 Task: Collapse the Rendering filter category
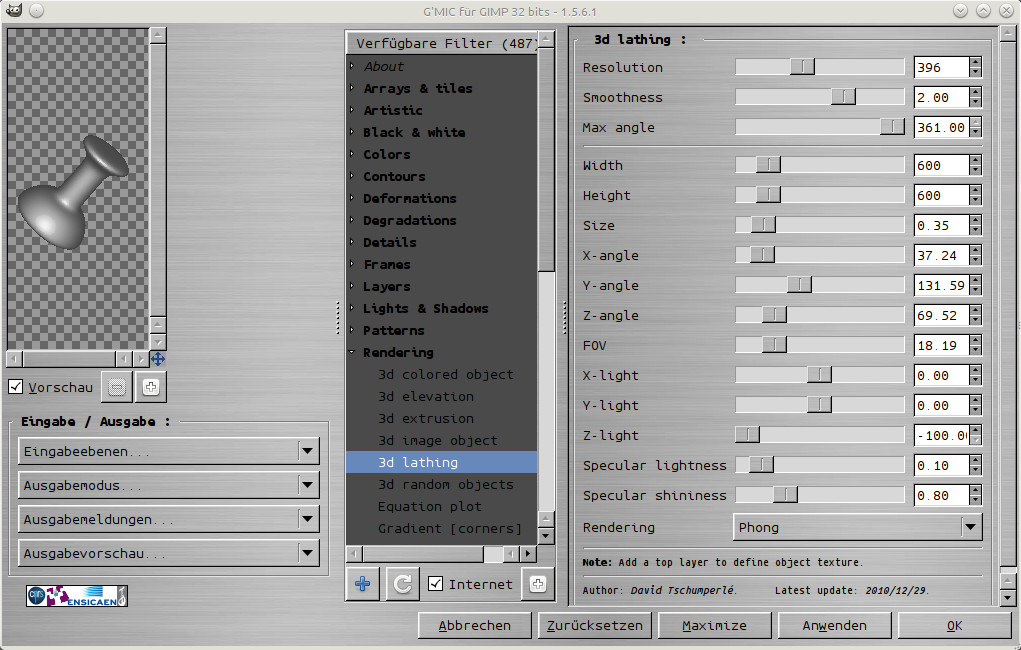point(352,352)
